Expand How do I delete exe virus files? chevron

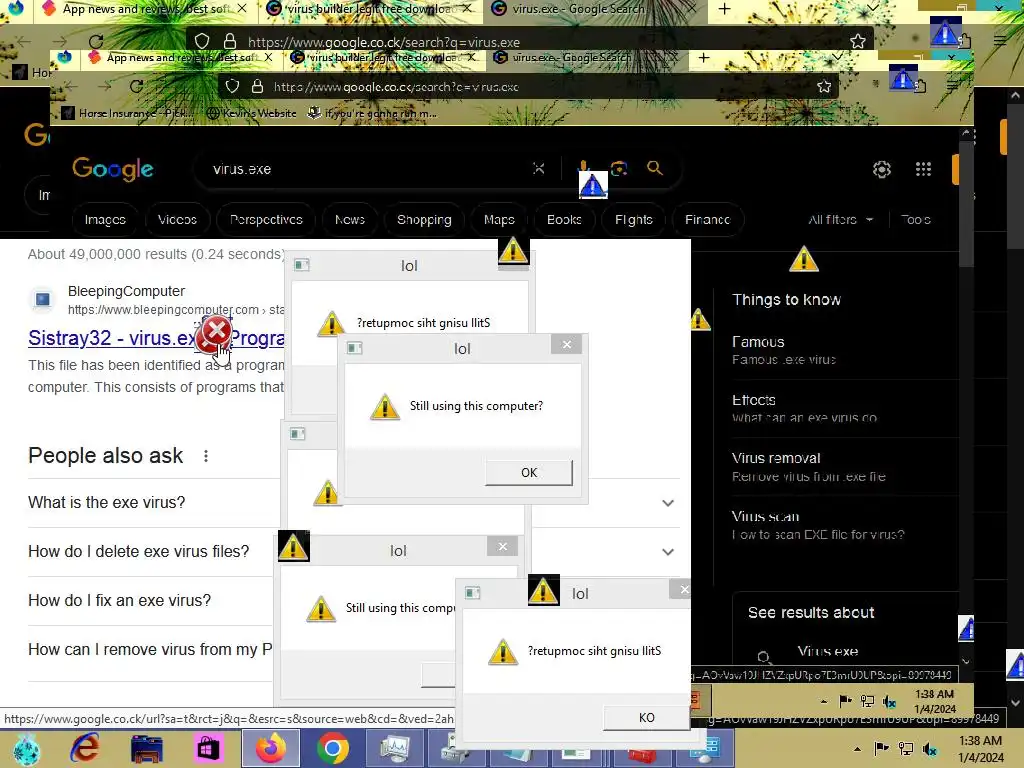pos(667,552)
